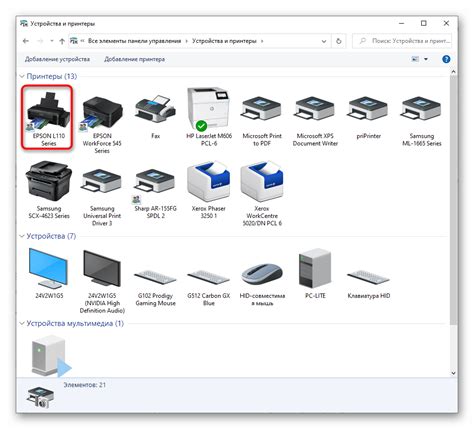Go back with the back arrow
The image size is (474, 429).
coord(26,41)
